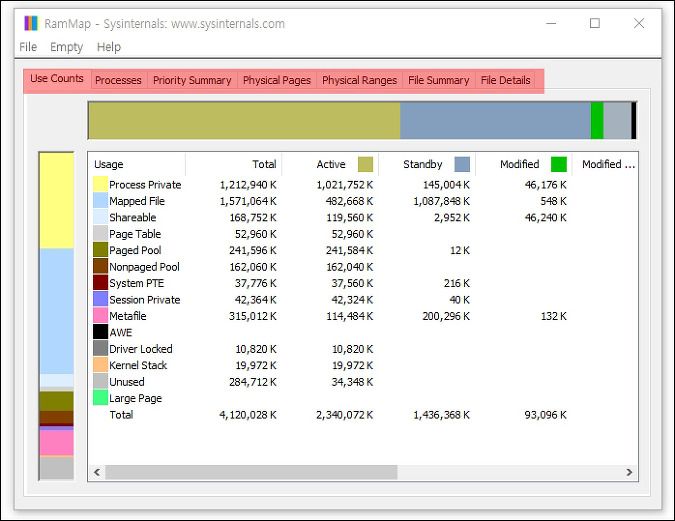
Task: Select the Driver Locked row label
Action: click(141, 349)
